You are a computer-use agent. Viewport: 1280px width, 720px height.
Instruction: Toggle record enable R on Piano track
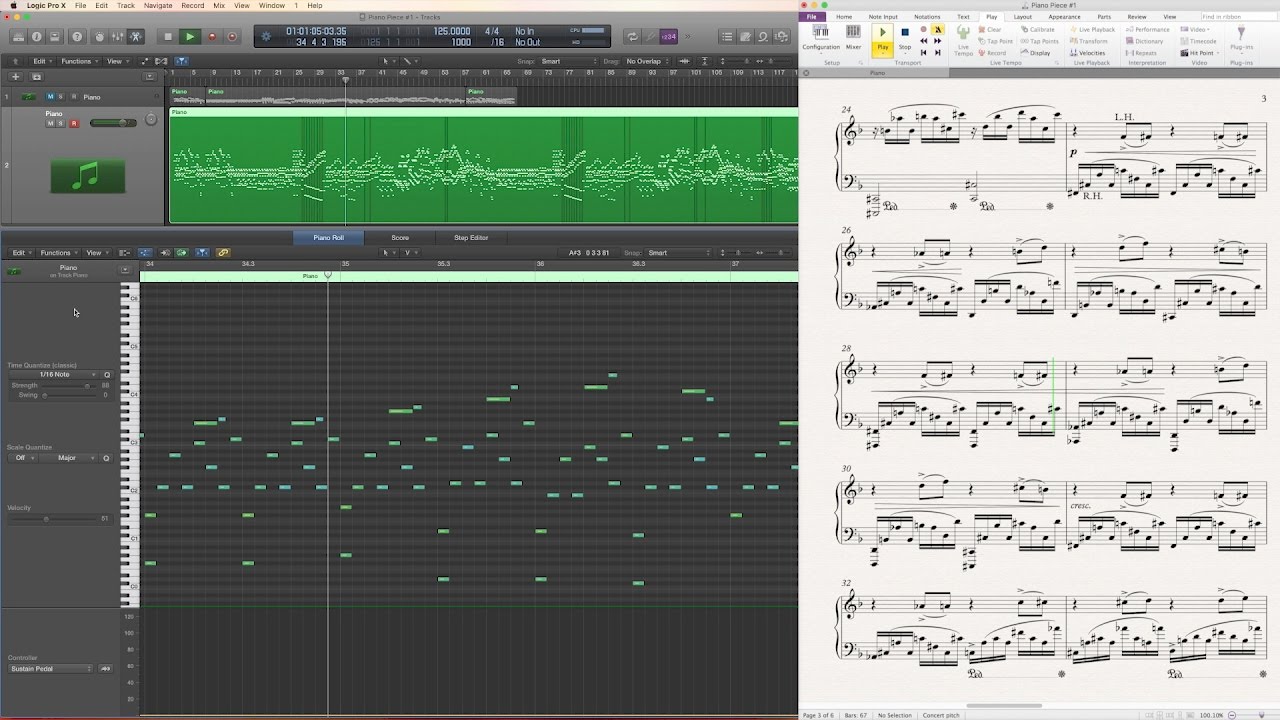(x=73, y=123)
